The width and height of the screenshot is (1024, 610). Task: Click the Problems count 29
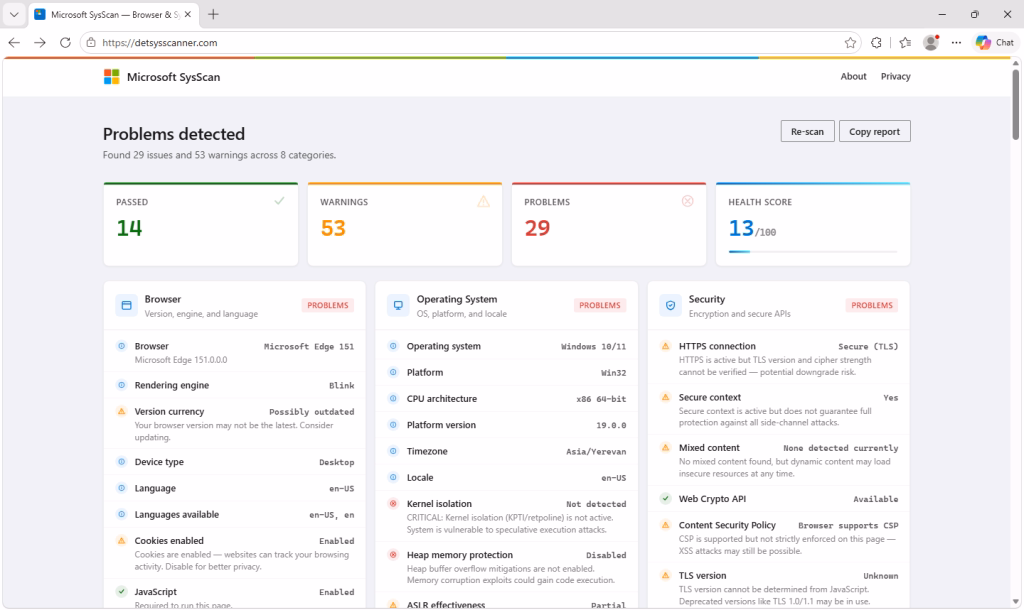coord(537,228)
